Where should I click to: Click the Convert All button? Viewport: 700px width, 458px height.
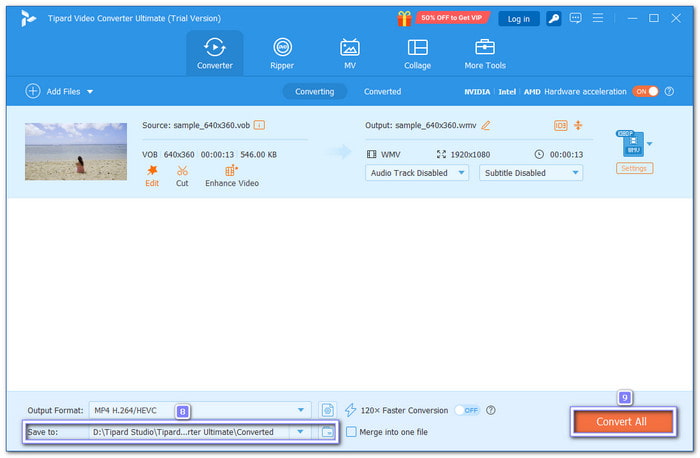tap(624, 421)
